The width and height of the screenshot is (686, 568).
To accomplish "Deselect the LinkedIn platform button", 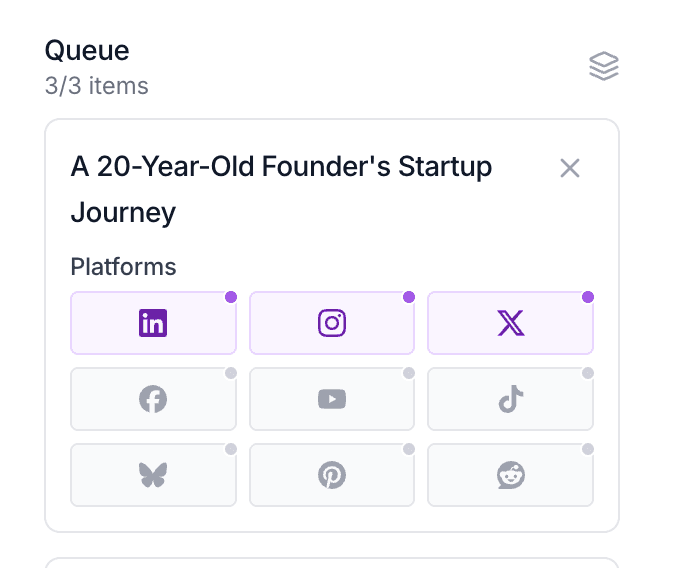I will (x=153, y=323).
